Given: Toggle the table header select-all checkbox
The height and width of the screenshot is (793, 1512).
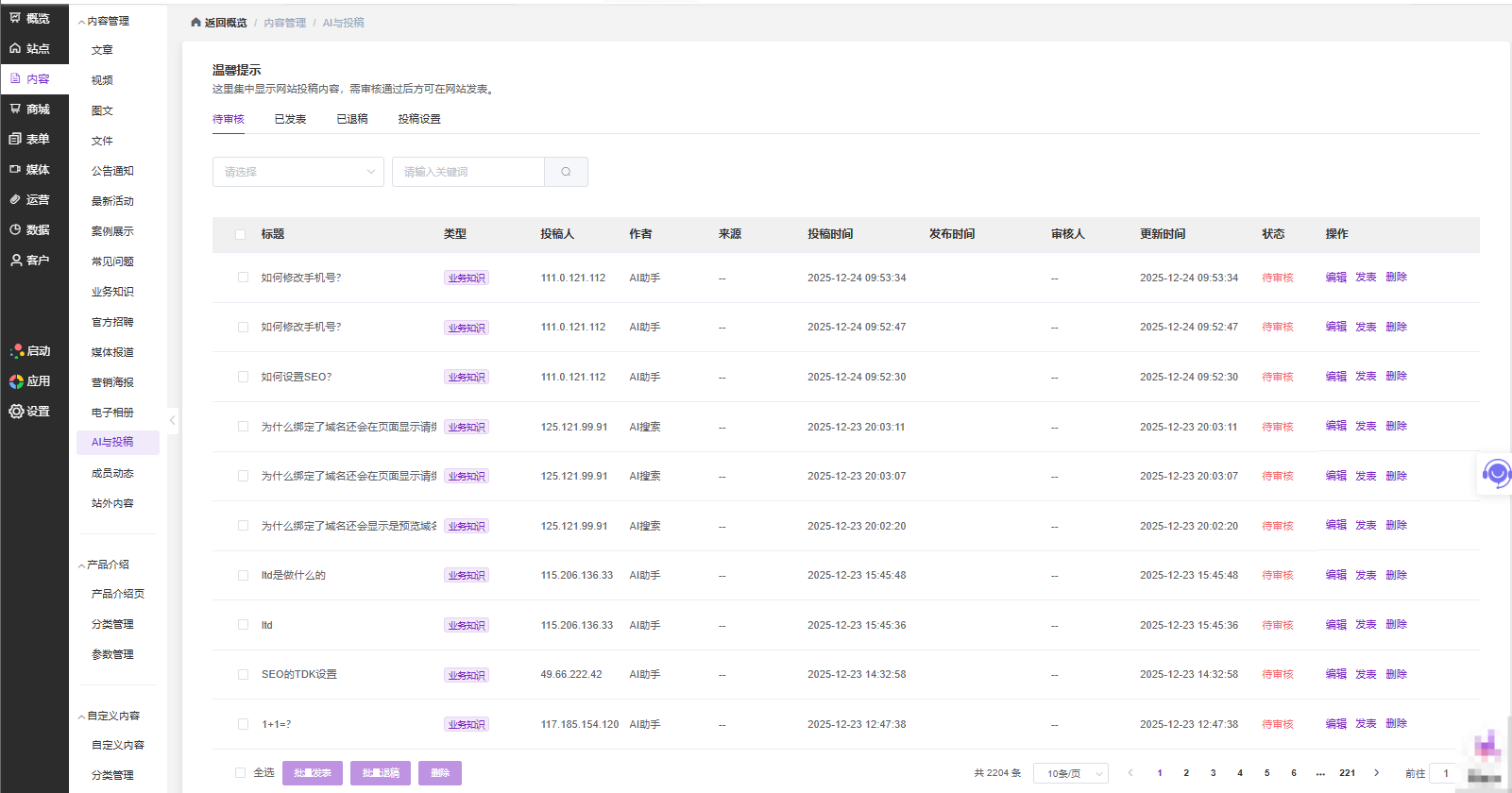Looking at the screenshot, I should coord(240,234).
